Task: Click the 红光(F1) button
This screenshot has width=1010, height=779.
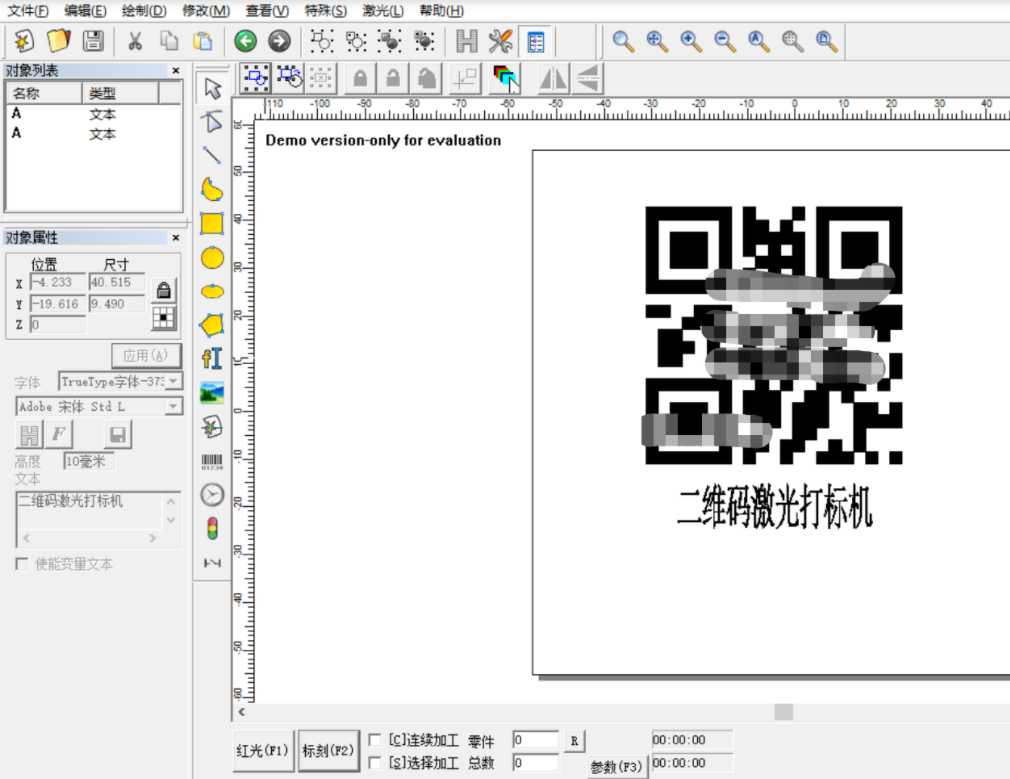Action: coord(263,751)
